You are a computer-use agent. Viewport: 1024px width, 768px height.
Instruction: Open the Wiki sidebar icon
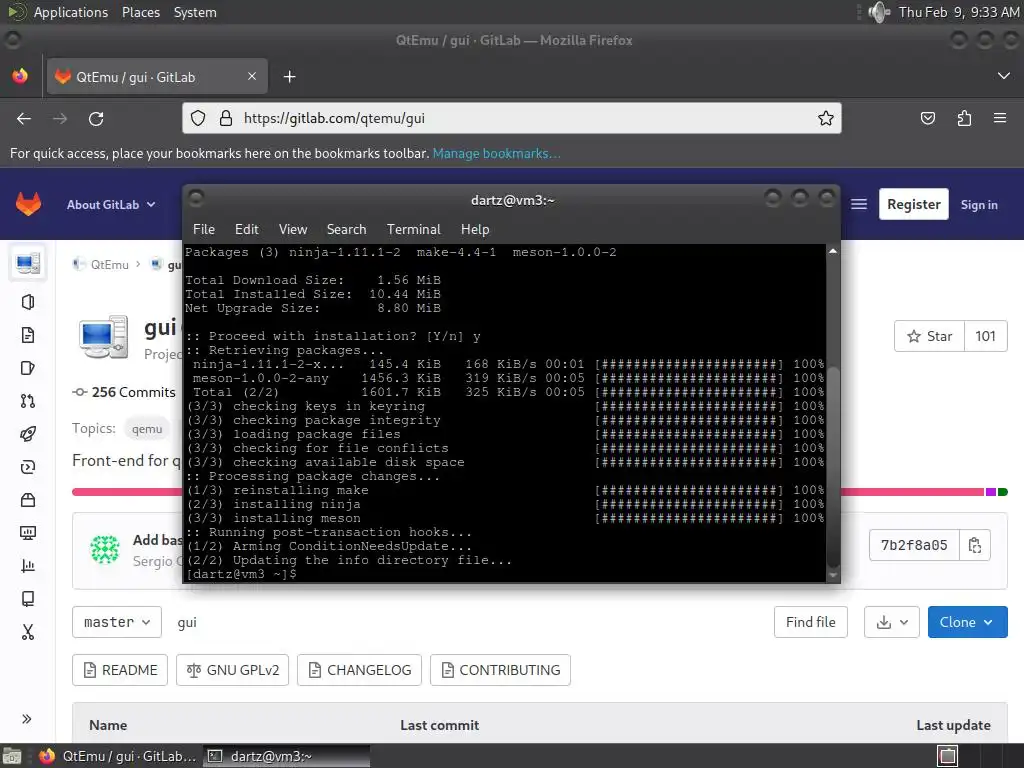click(x=27, y=599)
